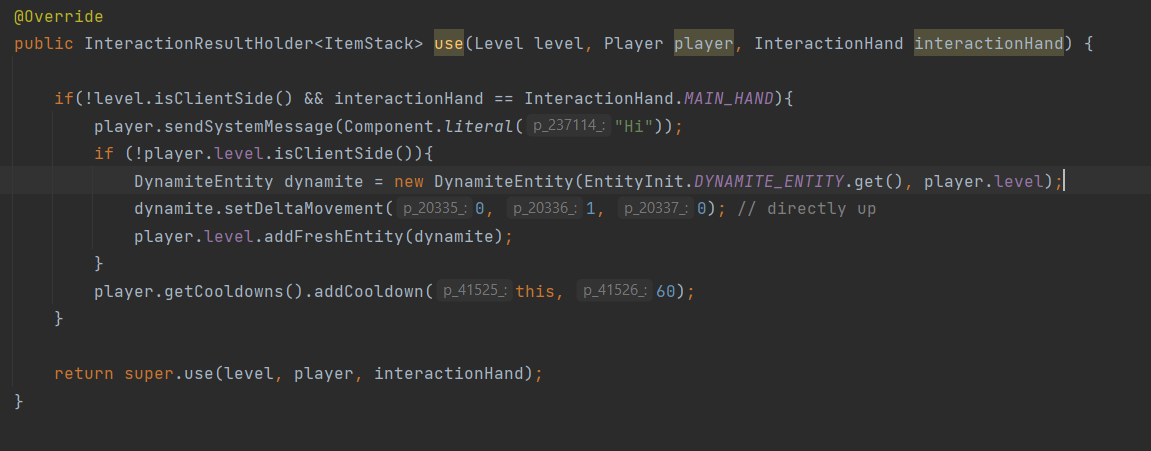Click the highlighted 'player' parameter in signature

703,43
